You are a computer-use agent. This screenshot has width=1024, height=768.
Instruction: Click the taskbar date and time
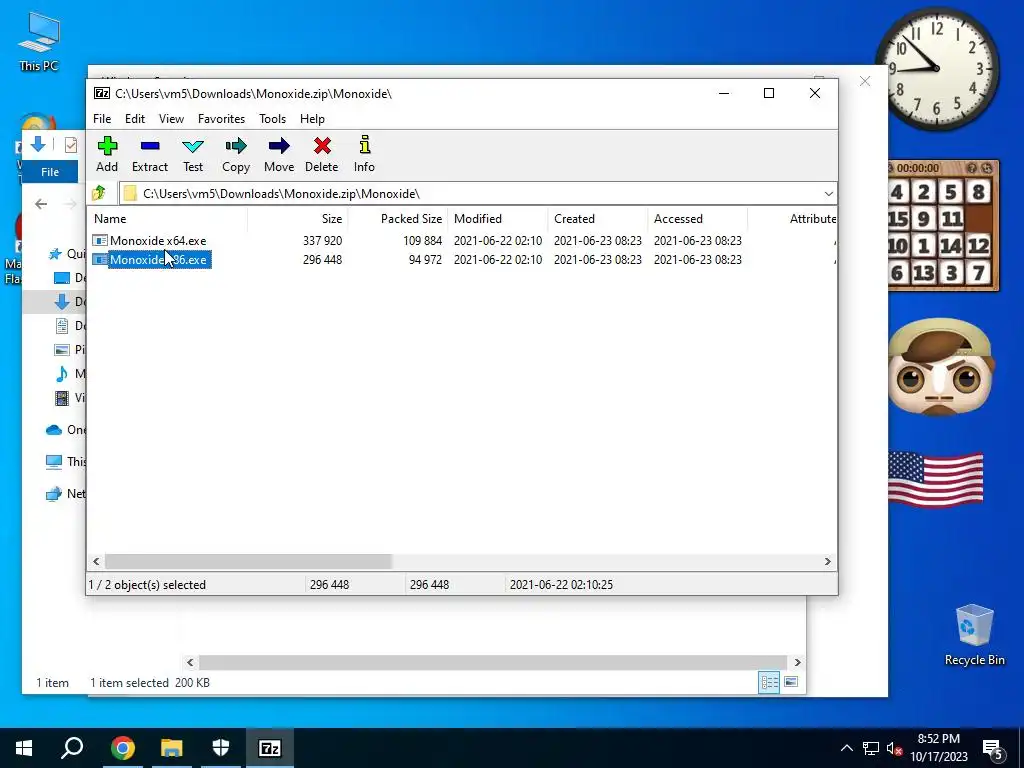point(938,748)
